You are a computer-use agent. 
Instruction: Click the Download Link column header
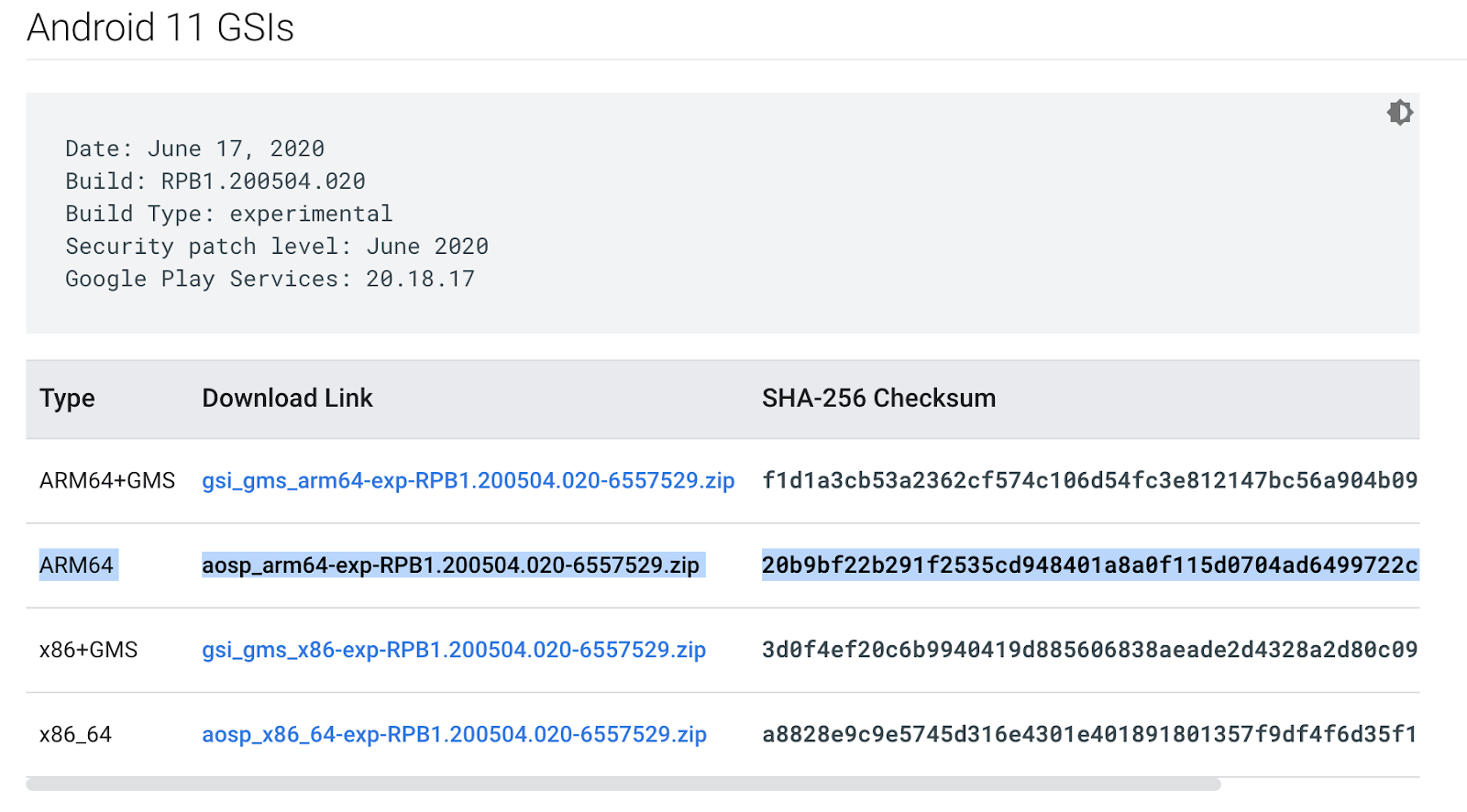[287, 399]
